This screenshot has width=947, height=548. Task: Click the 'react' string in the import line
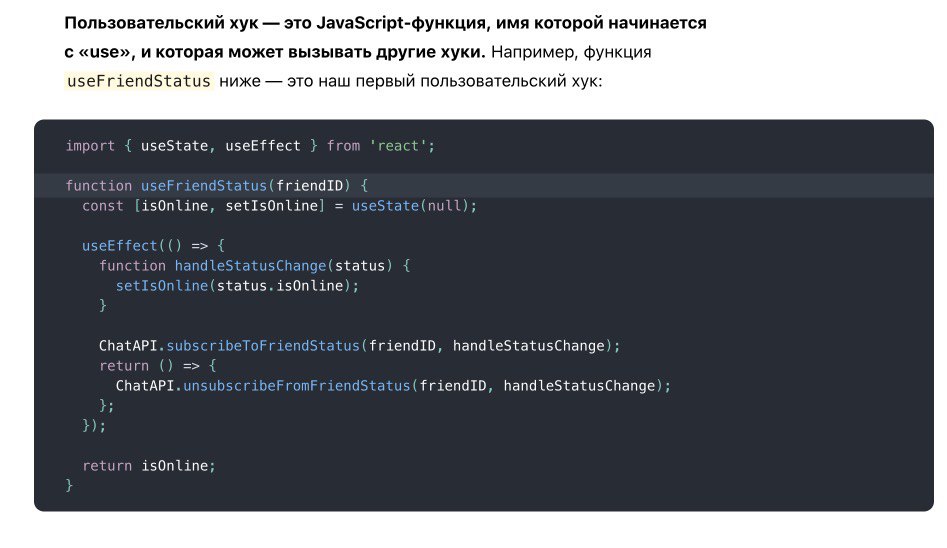pos(398,146)
